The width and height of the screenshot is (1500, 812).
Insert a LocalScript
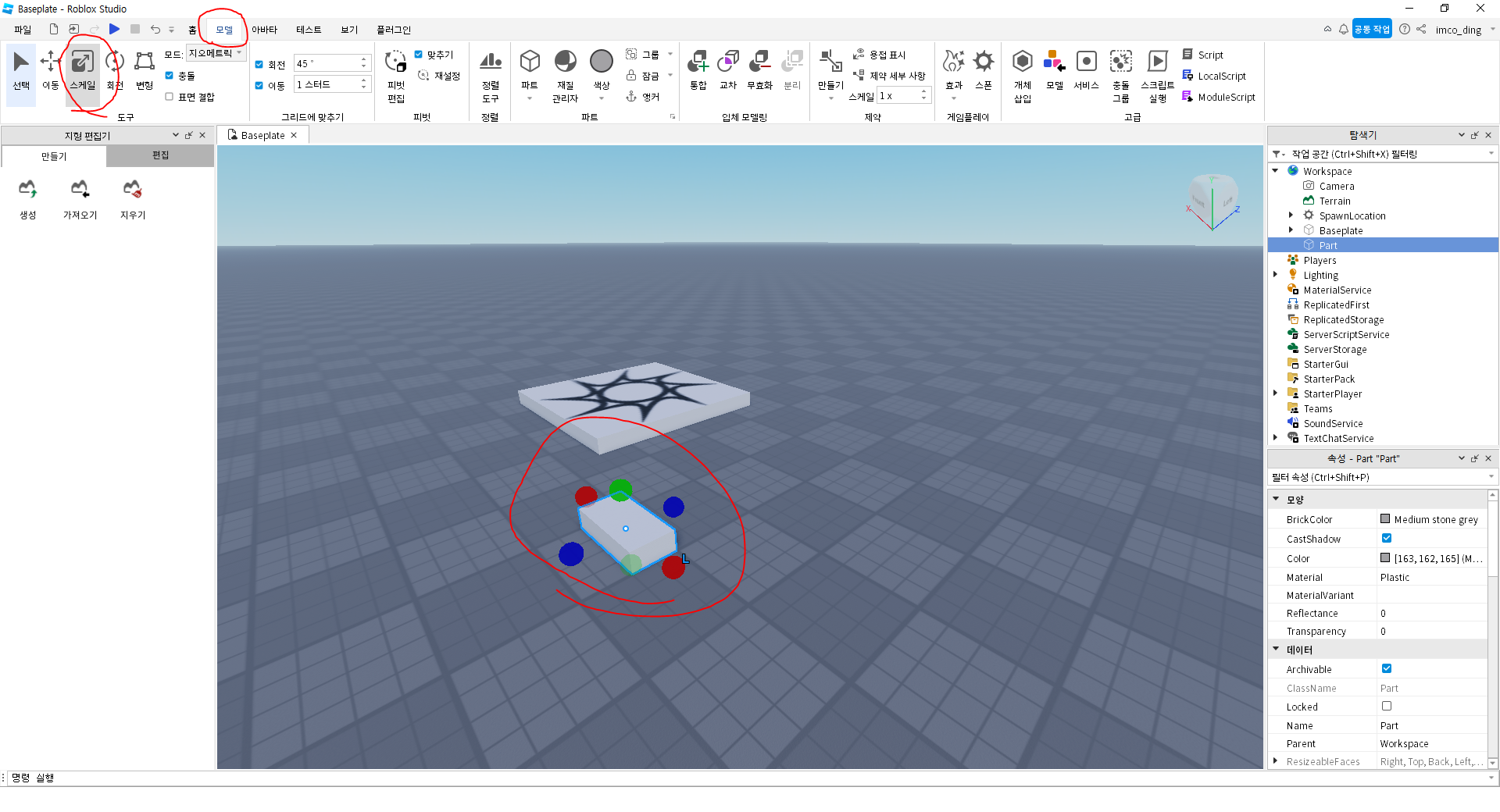pyautogui.click(x=1214, y=76)
